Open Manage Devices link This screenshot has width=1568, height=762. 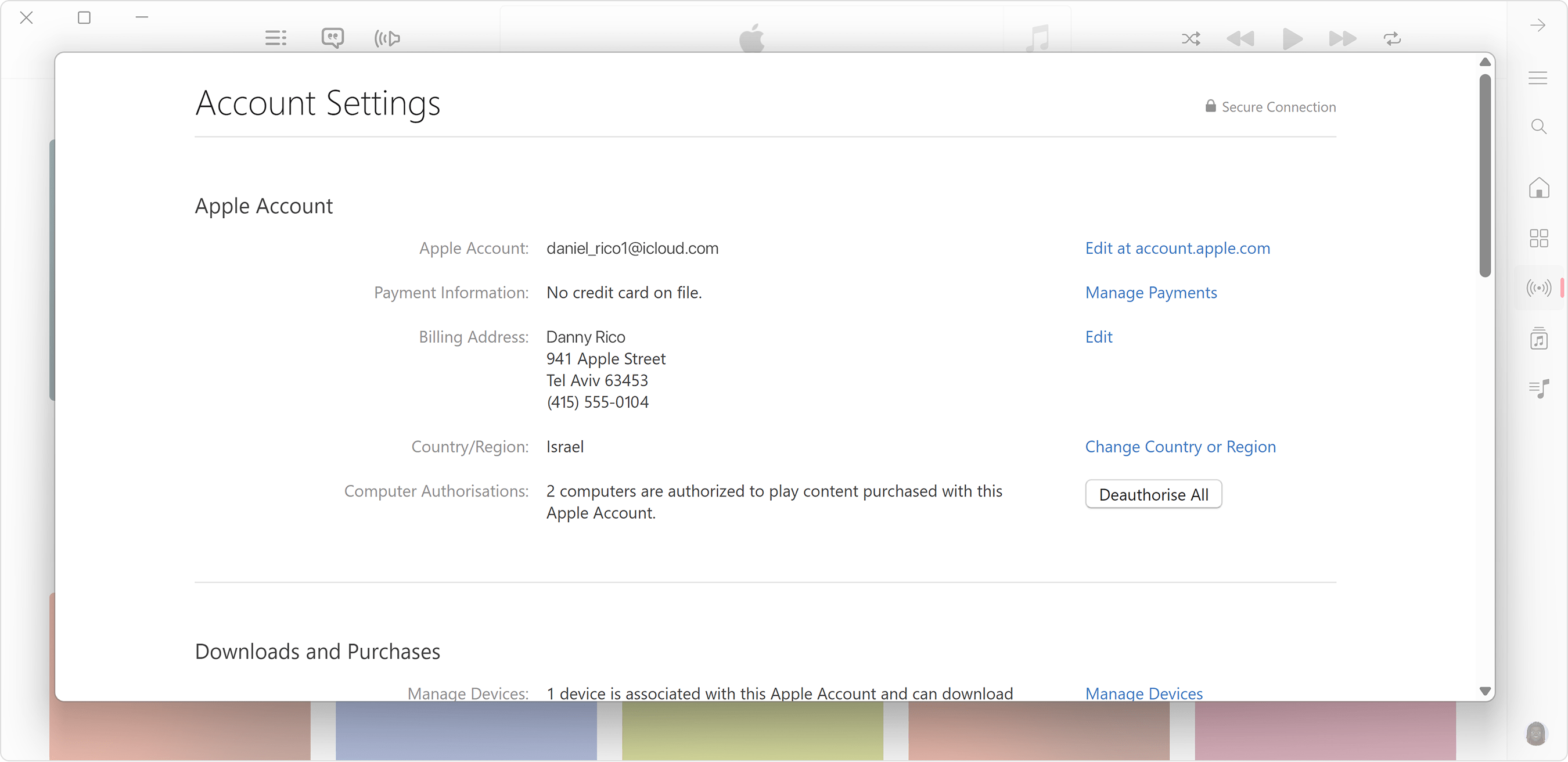[x=1143, y=693]
